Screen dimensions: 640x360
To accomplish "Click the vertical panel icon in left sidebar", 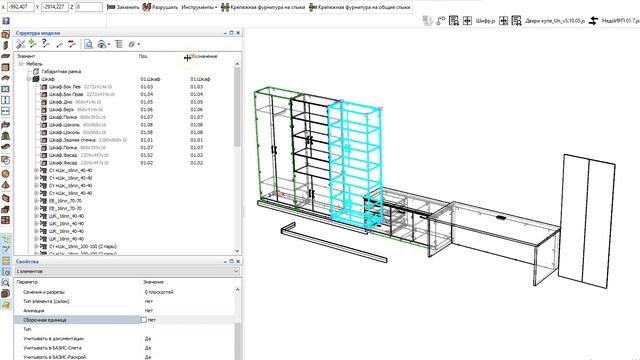I will click(x=6, y=45).
